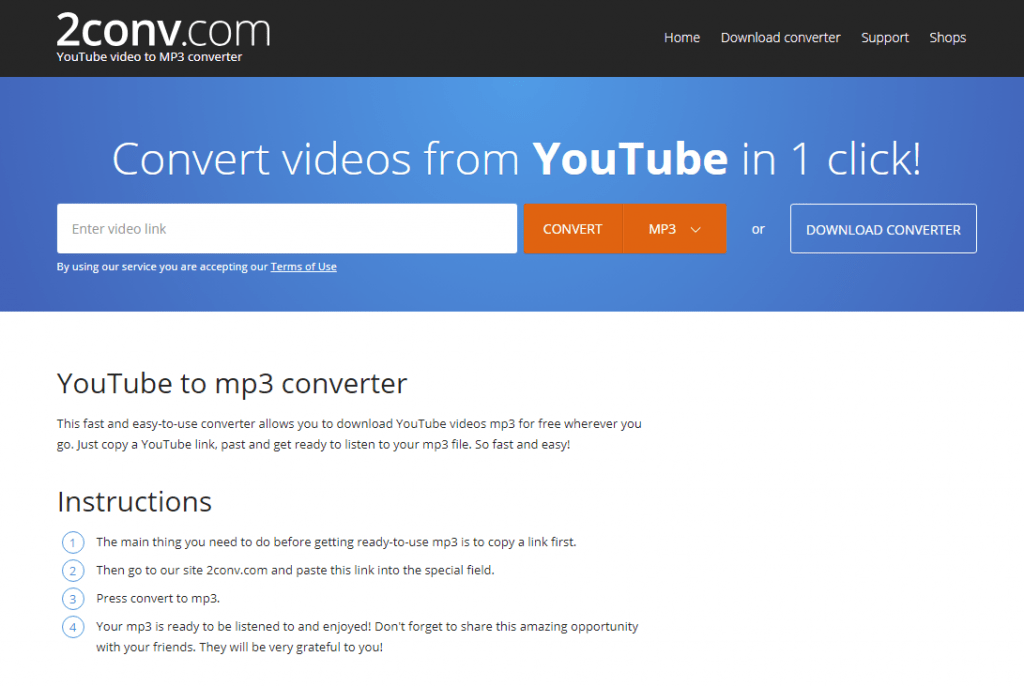This screenshot has width=1024, height=687.
Task: Click the 'YouTube to mp3 converter' heading
Action: [232, 384]
